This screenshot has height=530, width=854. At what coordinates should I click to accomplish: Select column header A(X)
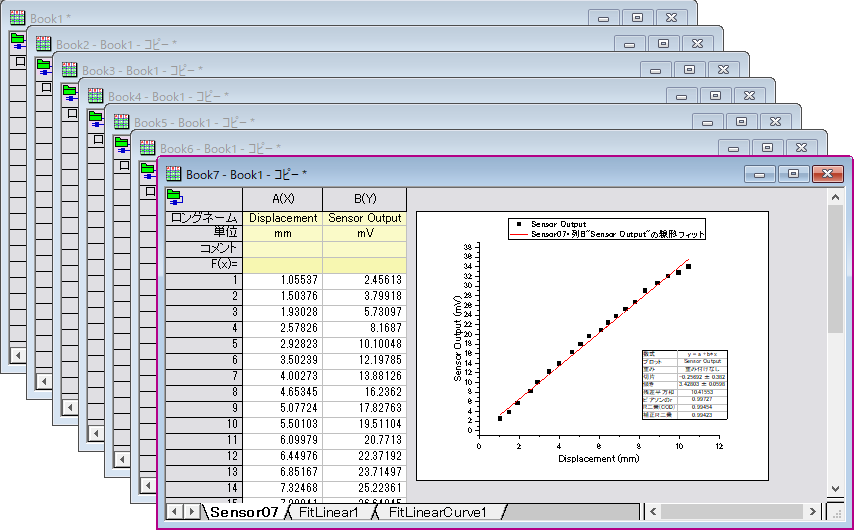click(x=283, y=199)
